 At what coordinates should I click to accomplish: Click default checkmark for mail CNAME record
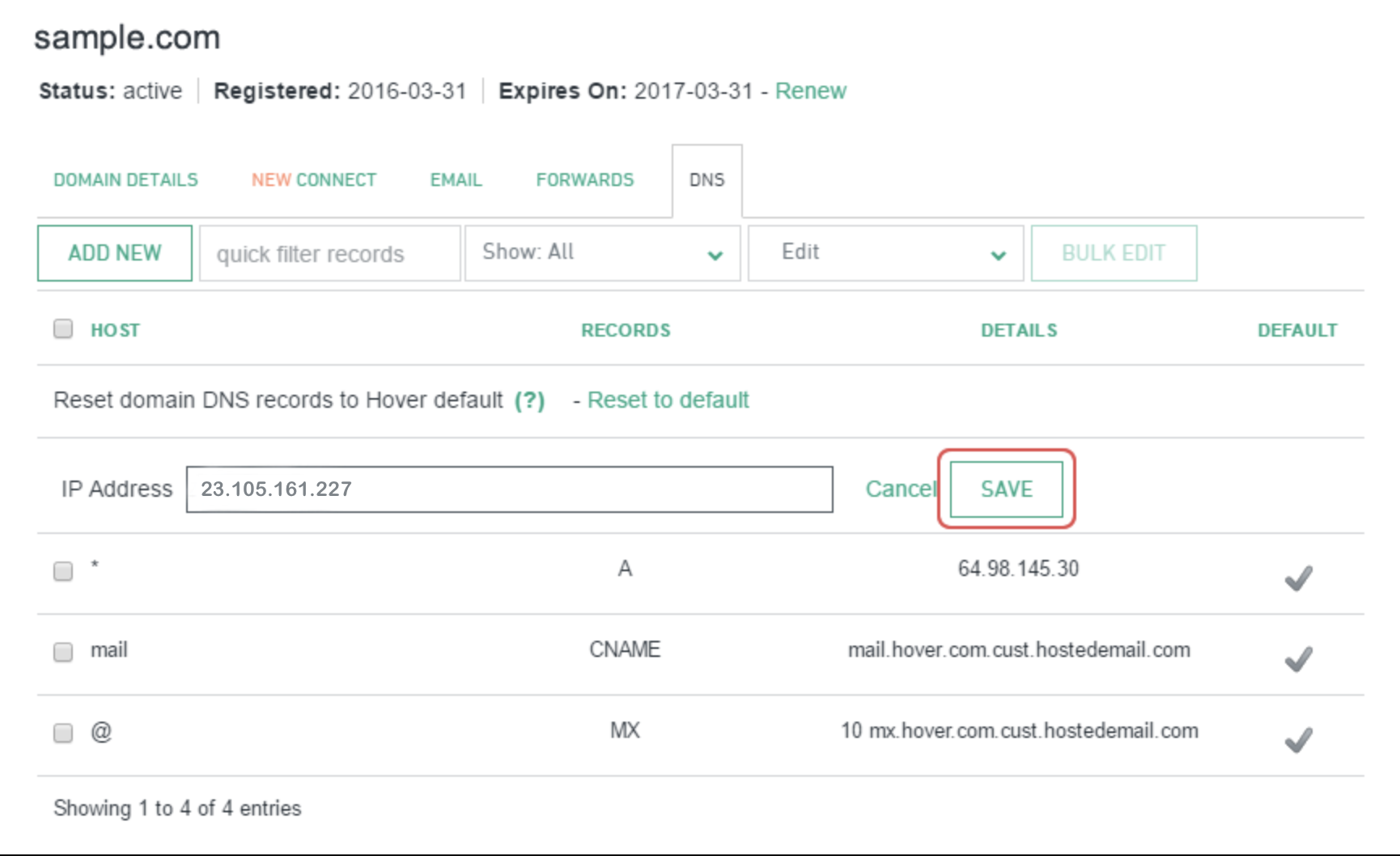tap(1298, 659)
